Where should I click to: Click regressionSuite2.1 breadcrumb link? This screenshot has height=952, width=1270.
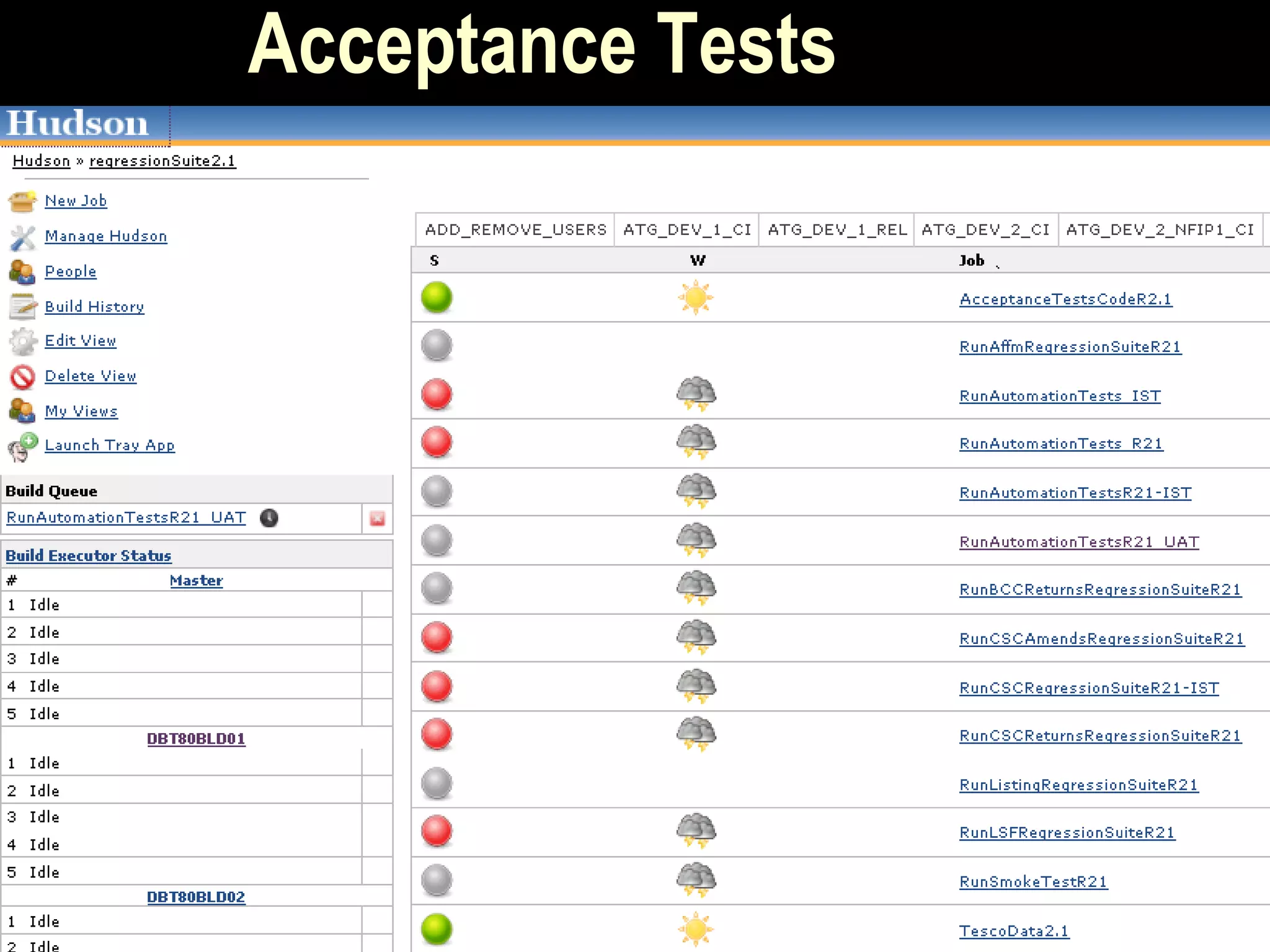pos(162,161)
